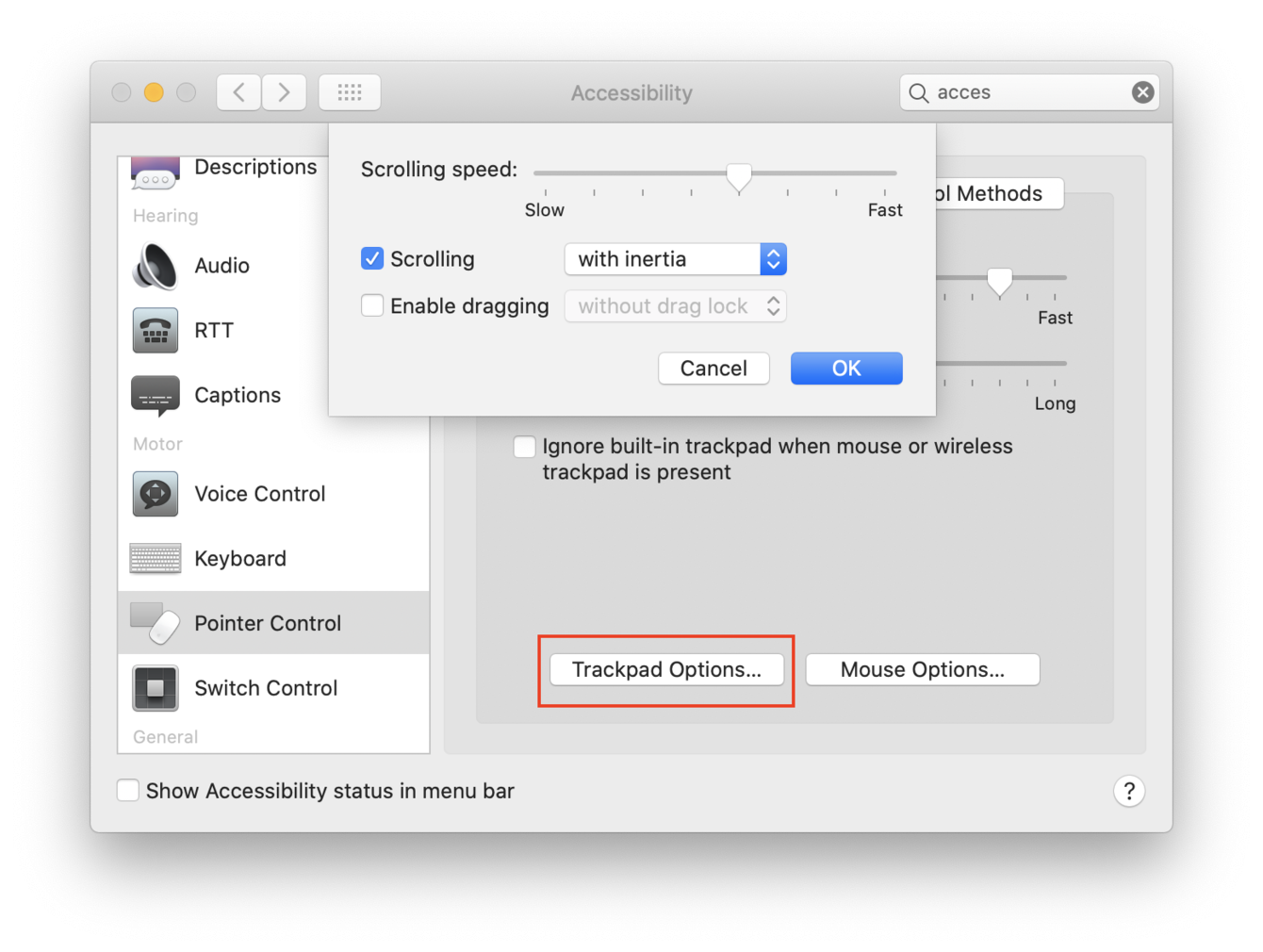Uncheck the Scrolling checkbox
Screen dimensions: 1263x952
pos(372,259)
